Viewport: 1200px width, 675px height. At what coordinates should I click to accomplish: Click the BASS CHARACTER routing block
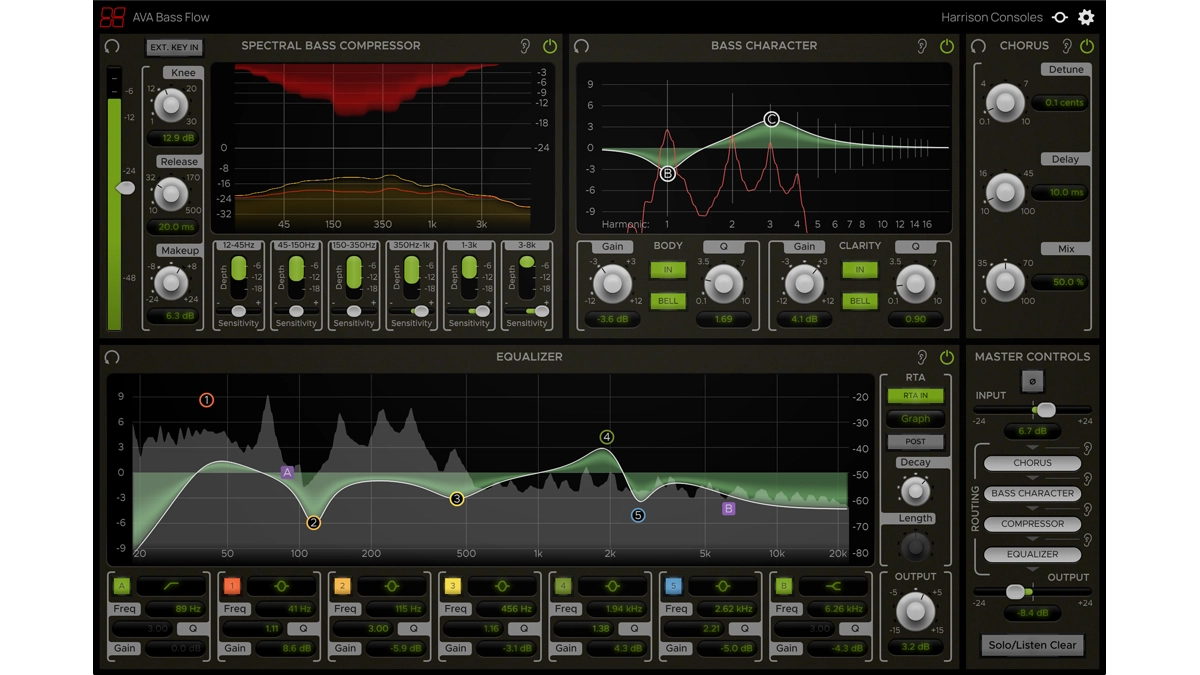point(1032,493)
